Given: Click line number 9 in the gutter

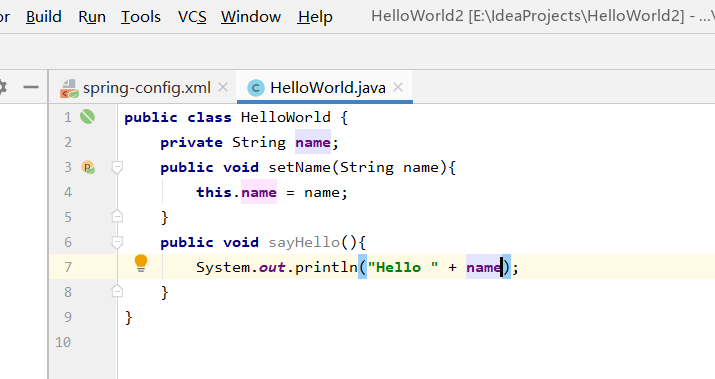Looking at the screenshot, I should [x=68, y=317].
